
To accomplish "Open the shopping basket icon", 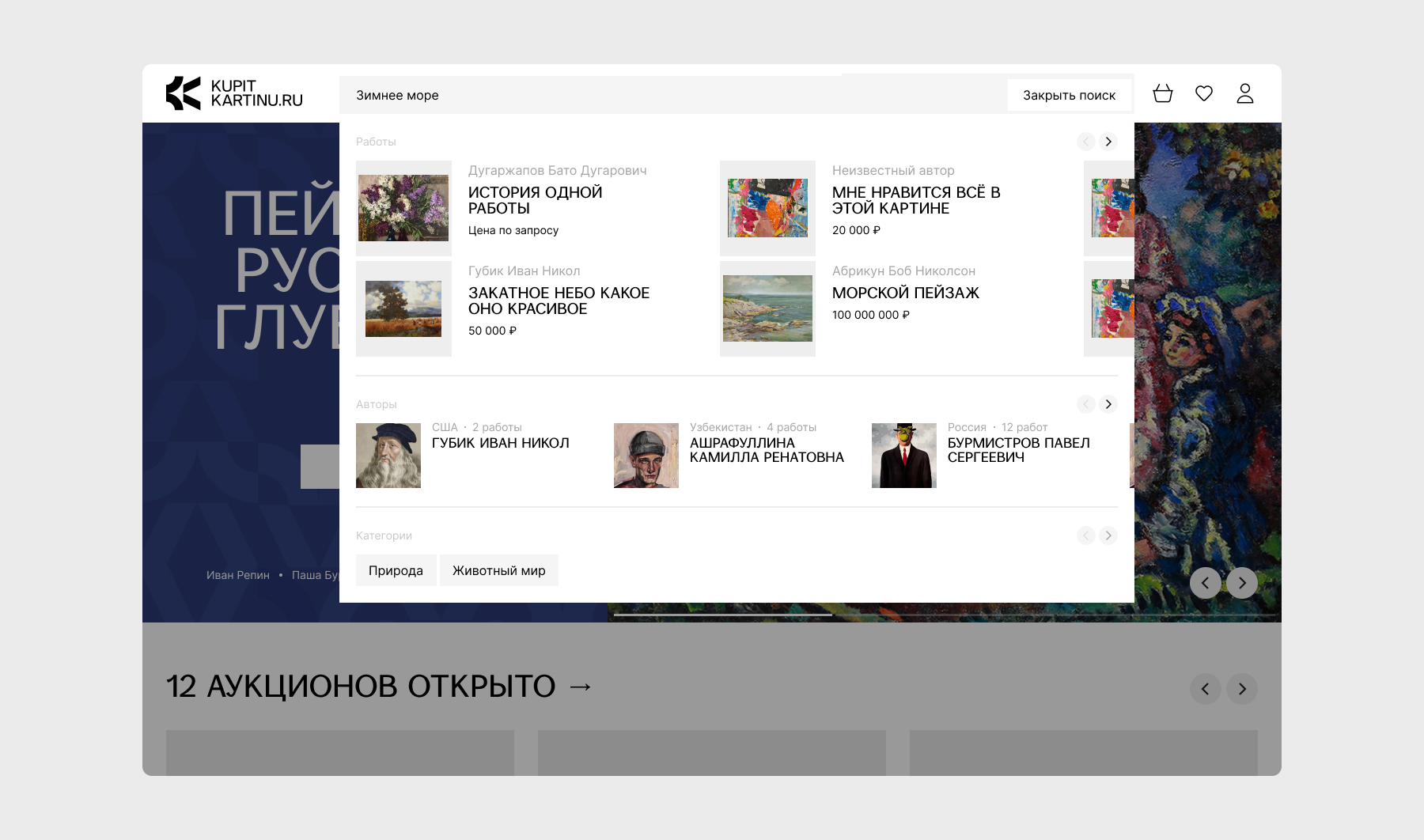I will pos(1163,93).
